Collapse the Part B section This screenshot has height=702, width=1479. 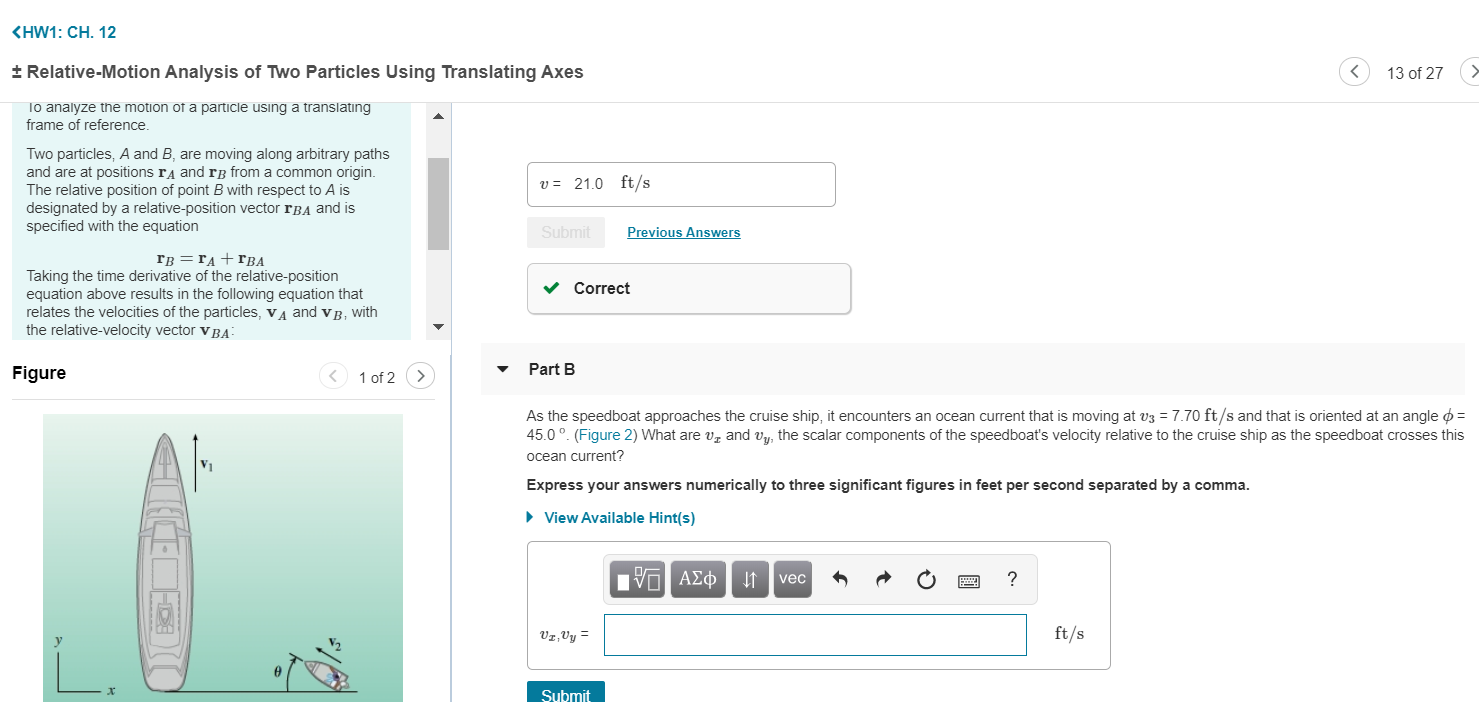(x=503, y=368)
